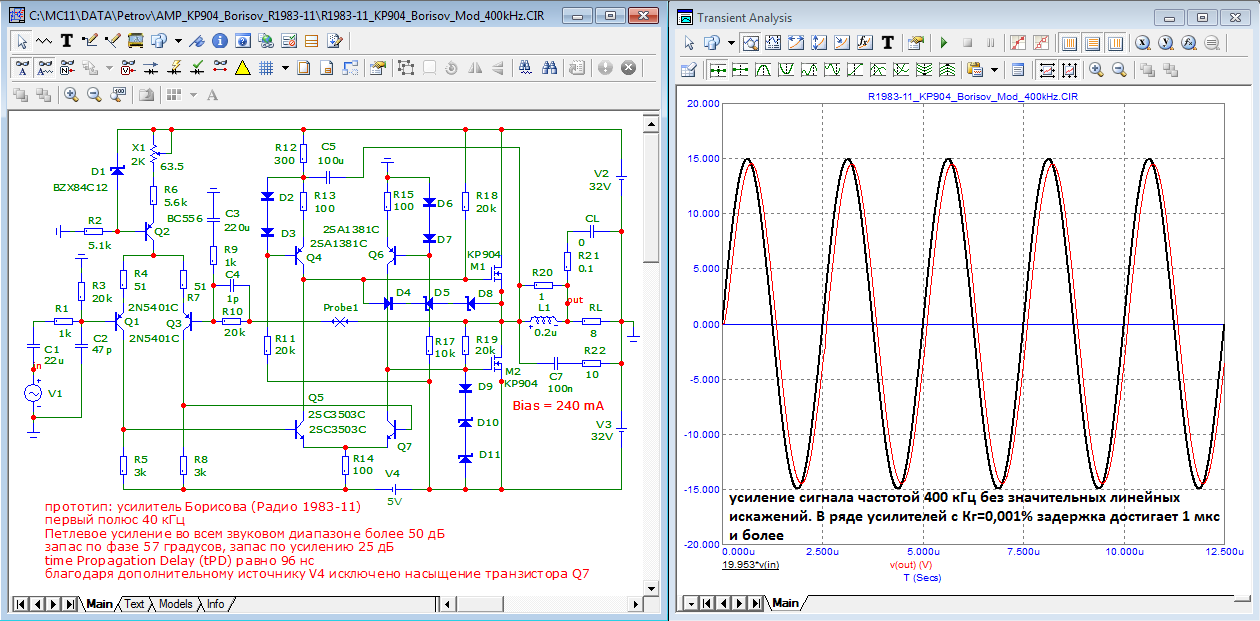Click the blue Info icon
The width and height of the screenshot is (1260, 621).
[x=218, y=42]
